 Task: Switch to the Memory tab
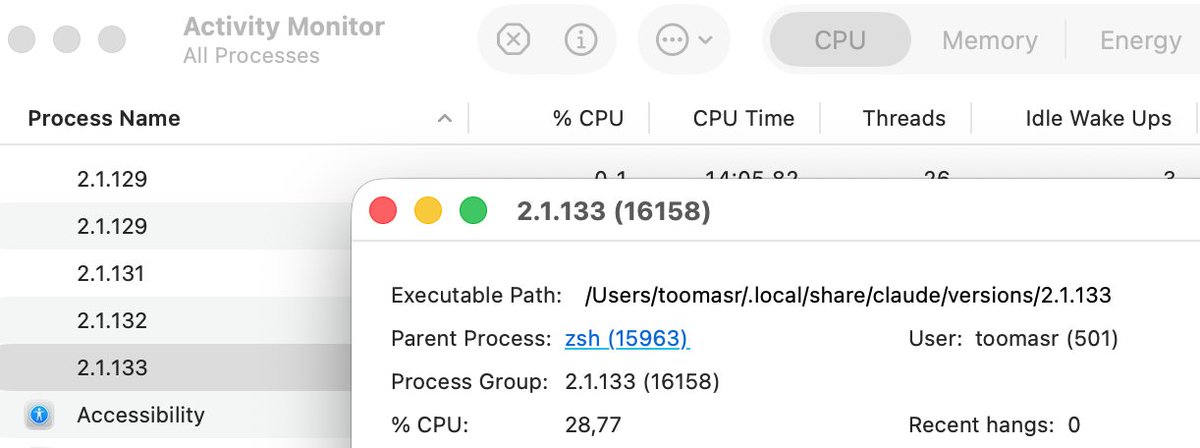tap(989, 40)
